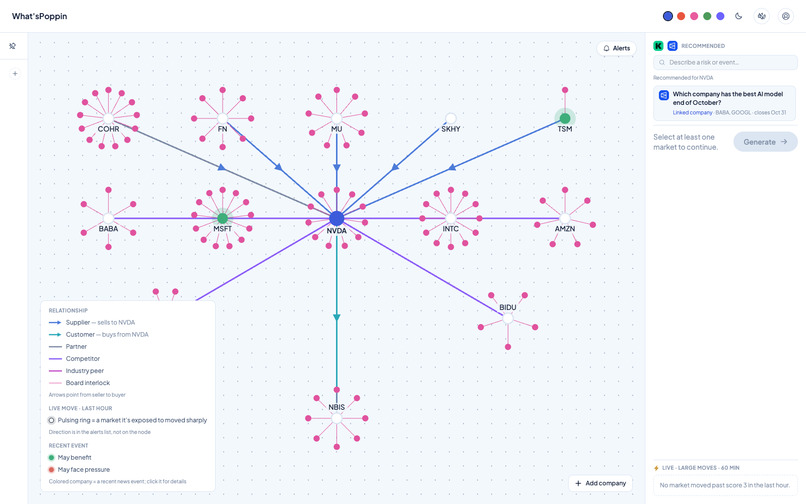Screen dimensions: 806x504
Task: Select the BABA company node
Action: [108, 219]
